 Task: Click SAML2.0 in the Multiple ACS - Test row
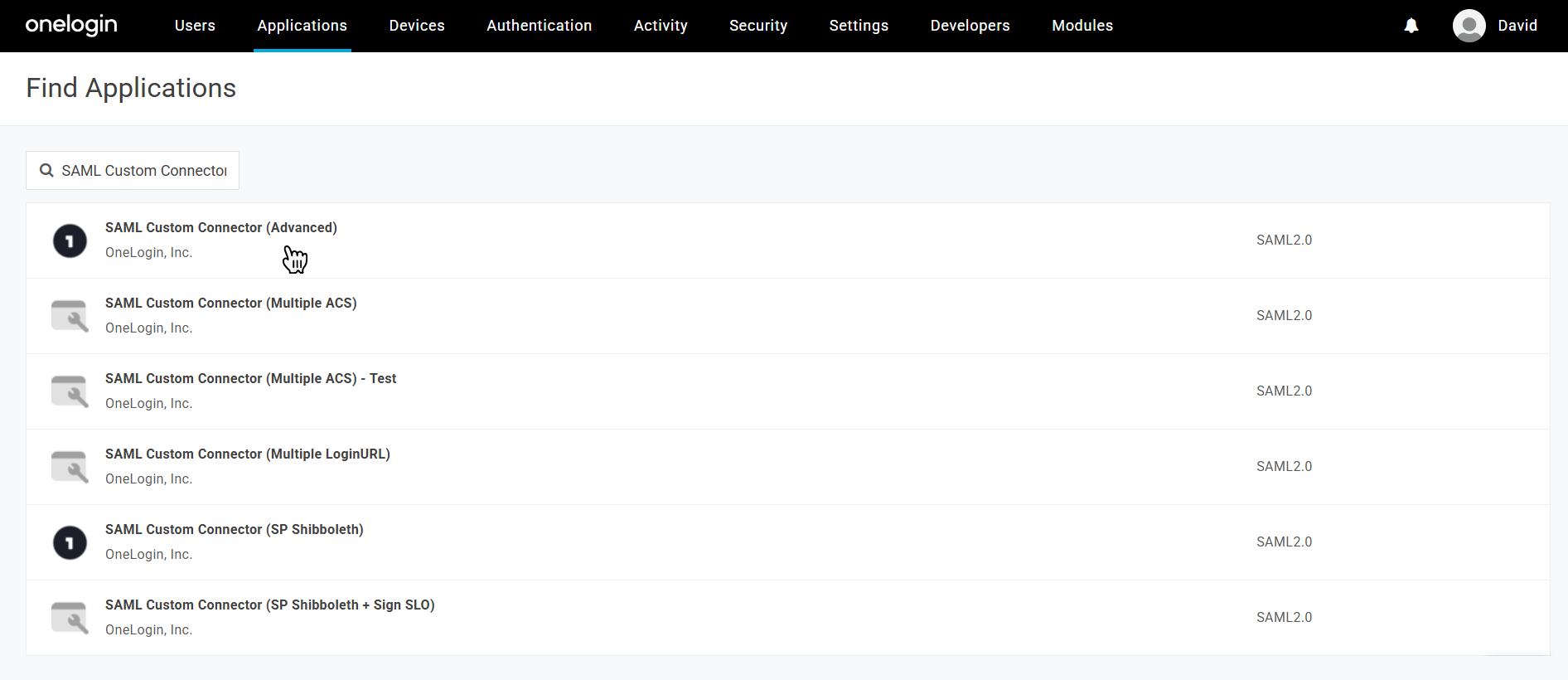[x=1284, y=391]
